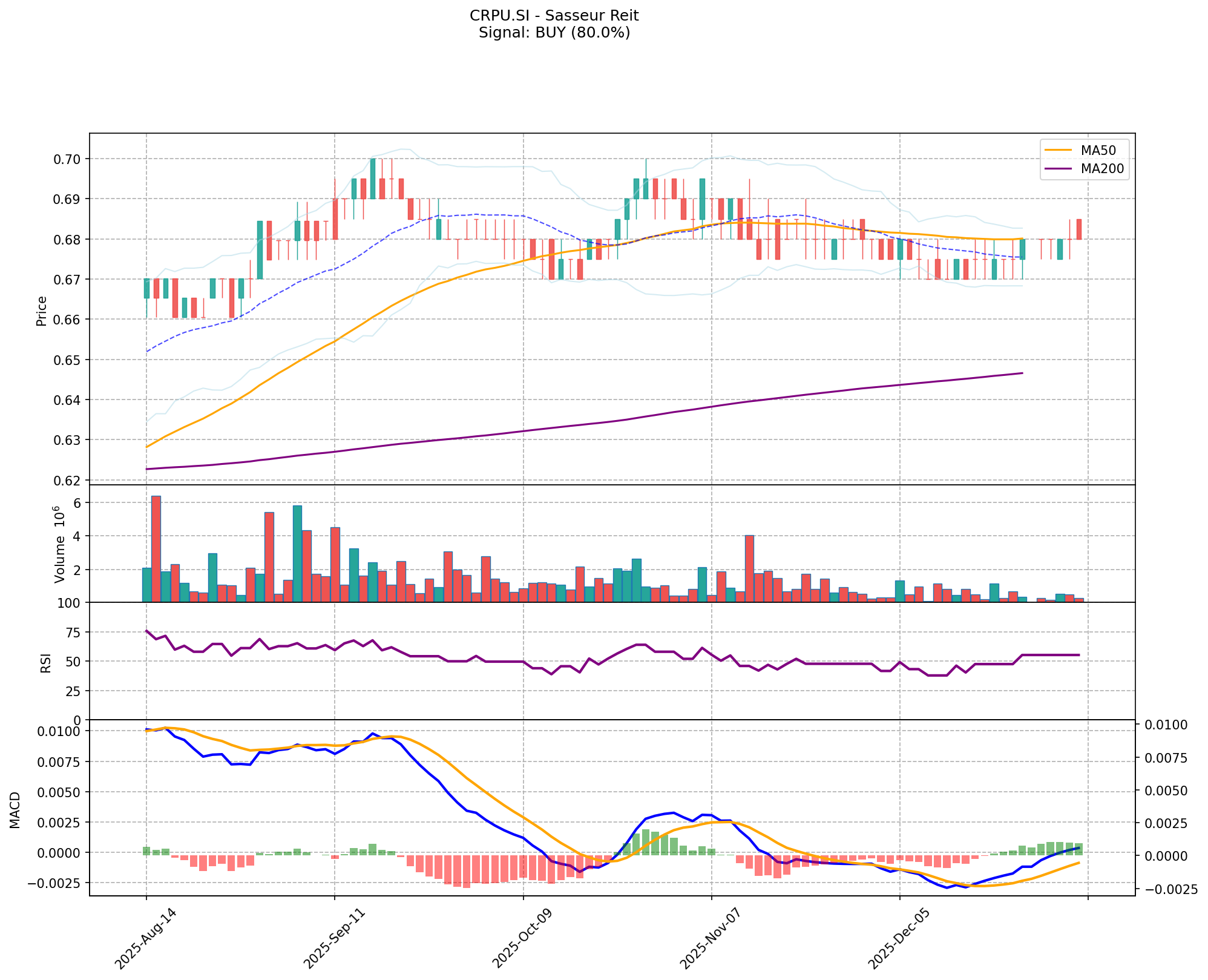The image size is (1208, 980).
Task: Click the 75 tick on RSI axis
Action: (x=74, y=633)
